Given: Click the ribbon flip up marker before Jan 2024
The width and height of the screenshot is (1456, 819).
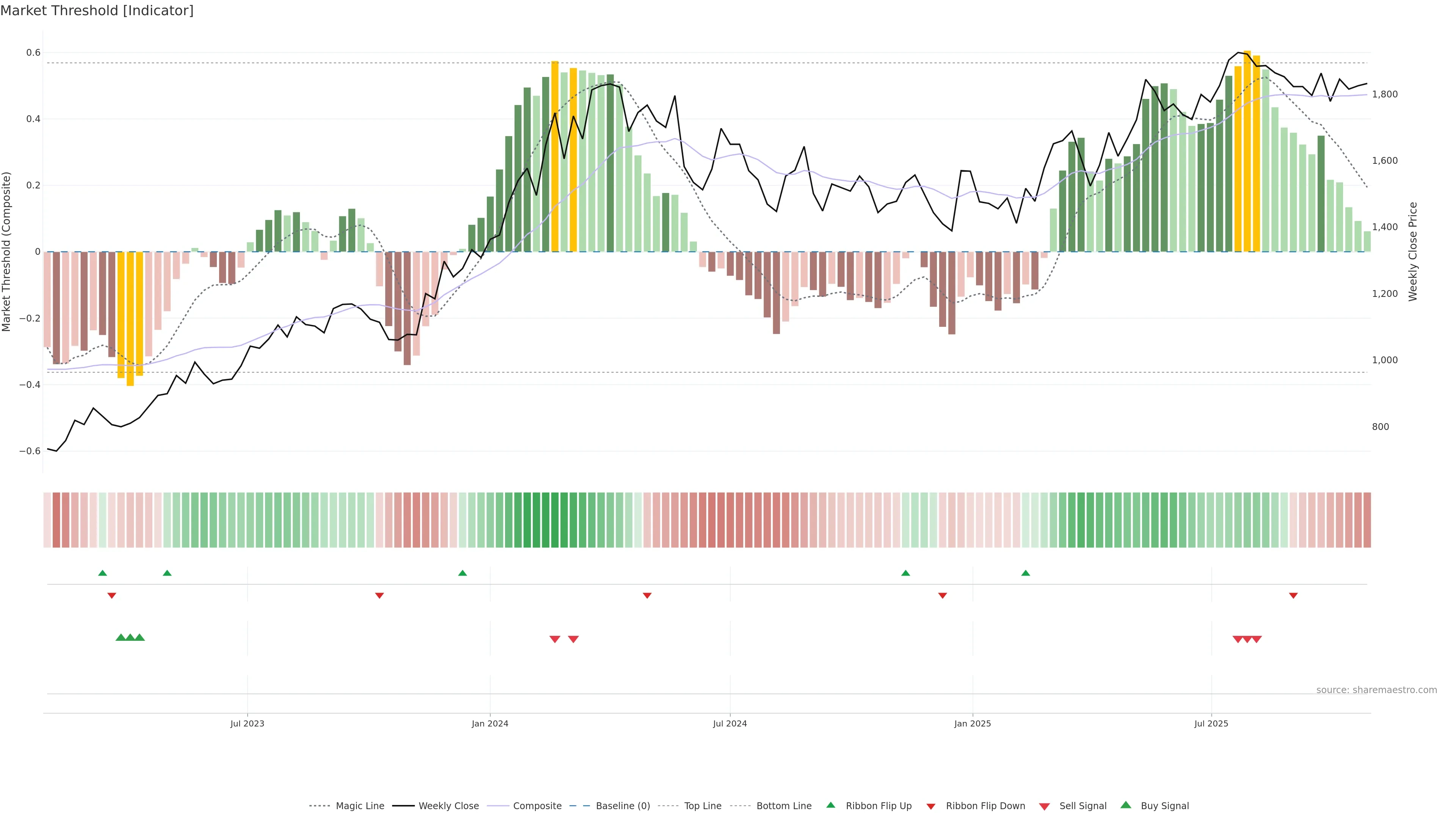Looking at the screenshot, I should pos(462,573).
